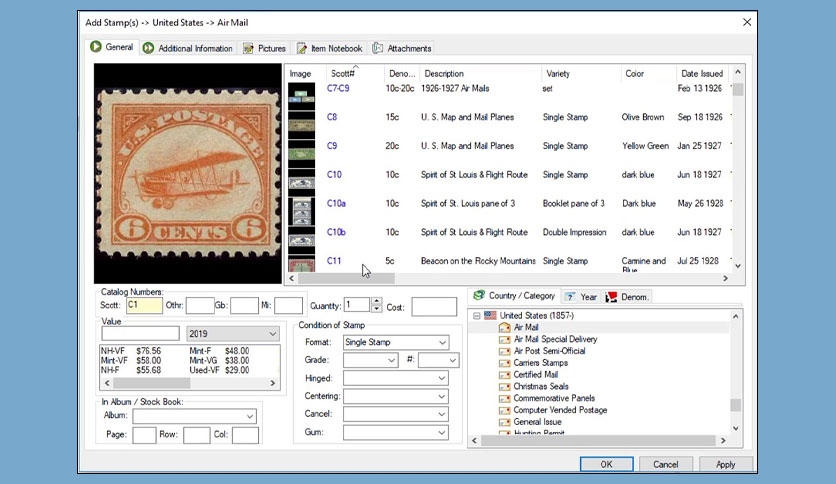Click the album Page field
Screen dimensions: 836x484
[144, 435]
